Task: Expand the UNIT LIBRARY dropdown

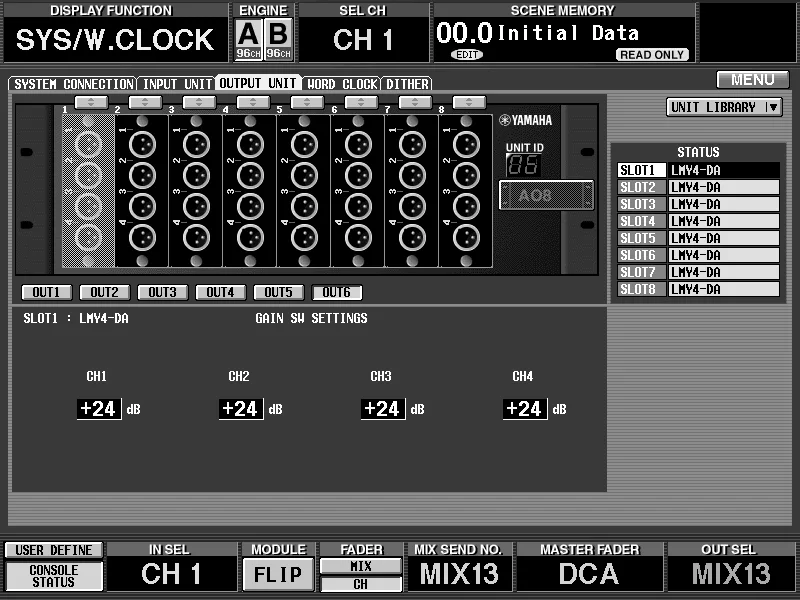Action: click(724, 107)
